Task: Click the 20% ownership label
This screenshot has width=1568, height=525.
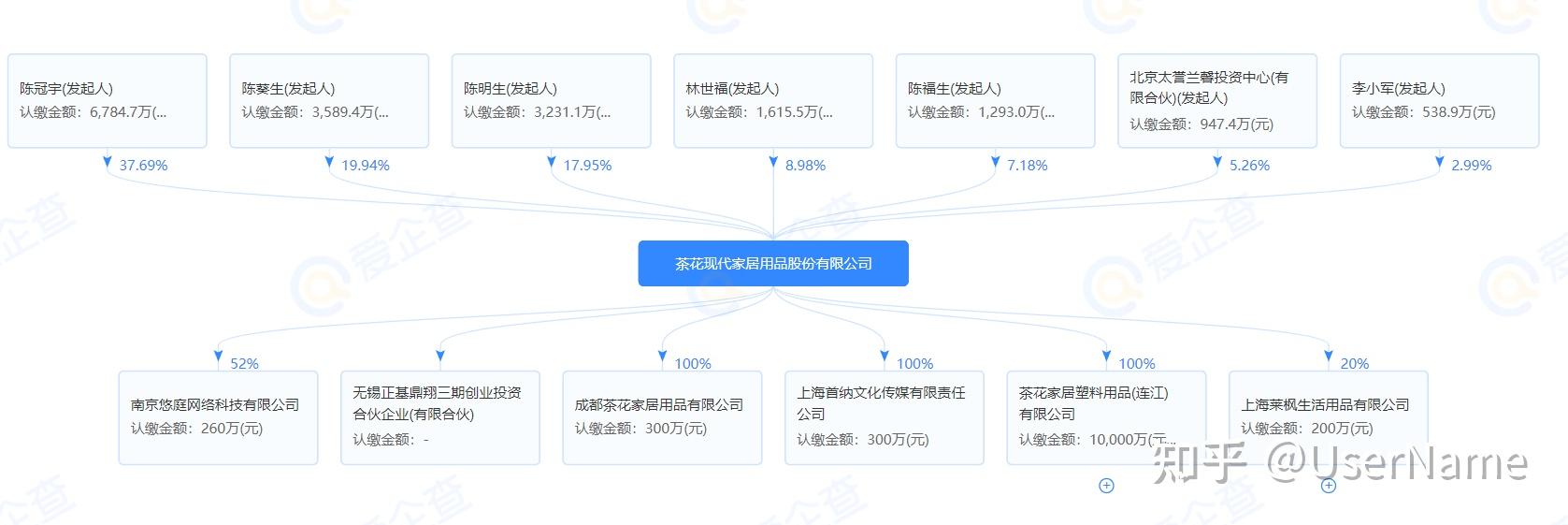Action: (x=1355, y=364)
